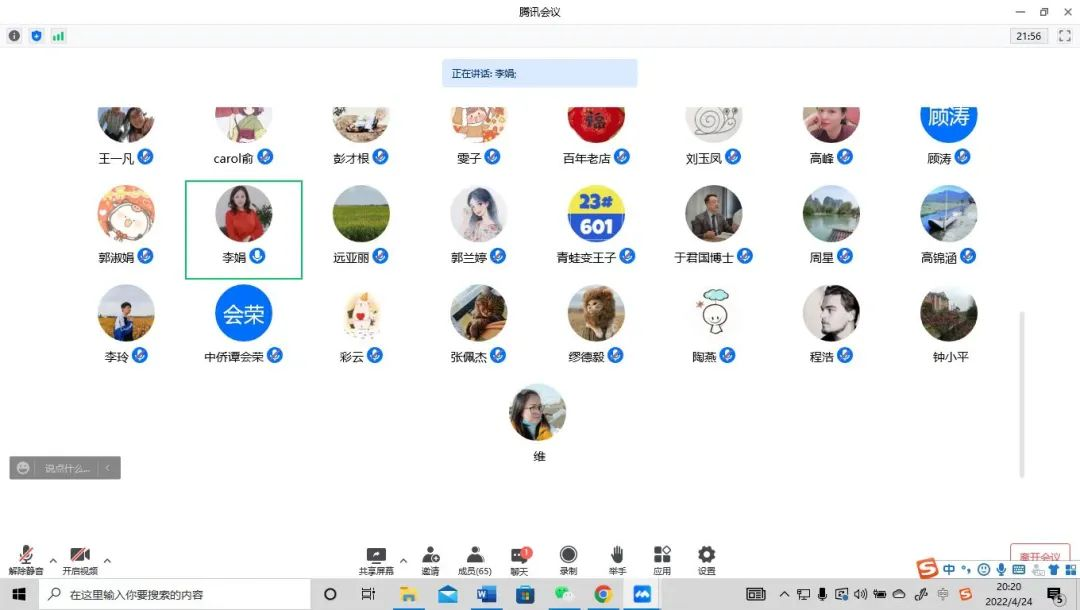Screen dimensions: 1080x610
Task: Expand audio options arrow beside 解除静音
Action: [x=53, y=560]
